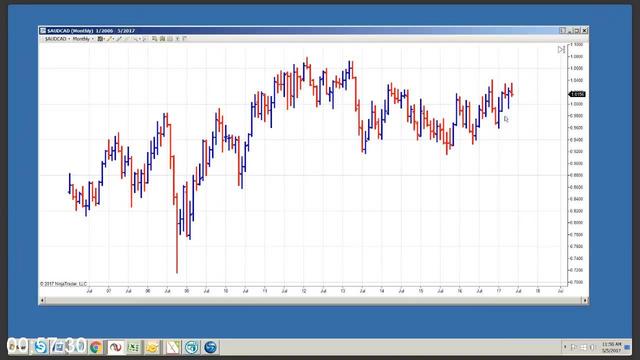This screenshot has width=640, height=360.
Task: Click the data box toolbar icon
Action: tap(154, 39)
